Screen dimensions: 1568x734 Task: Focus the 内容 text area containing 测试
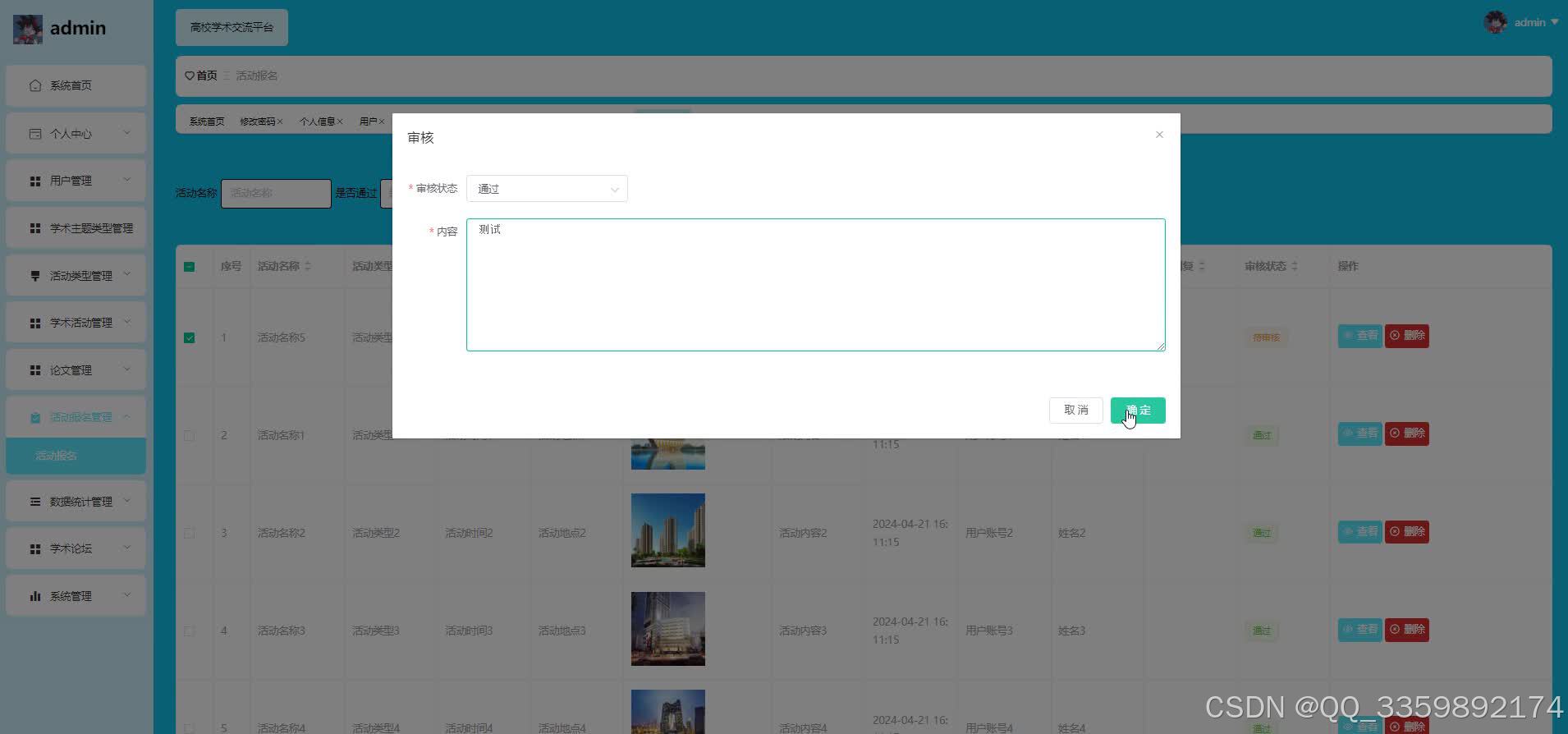tap(816, 285)
